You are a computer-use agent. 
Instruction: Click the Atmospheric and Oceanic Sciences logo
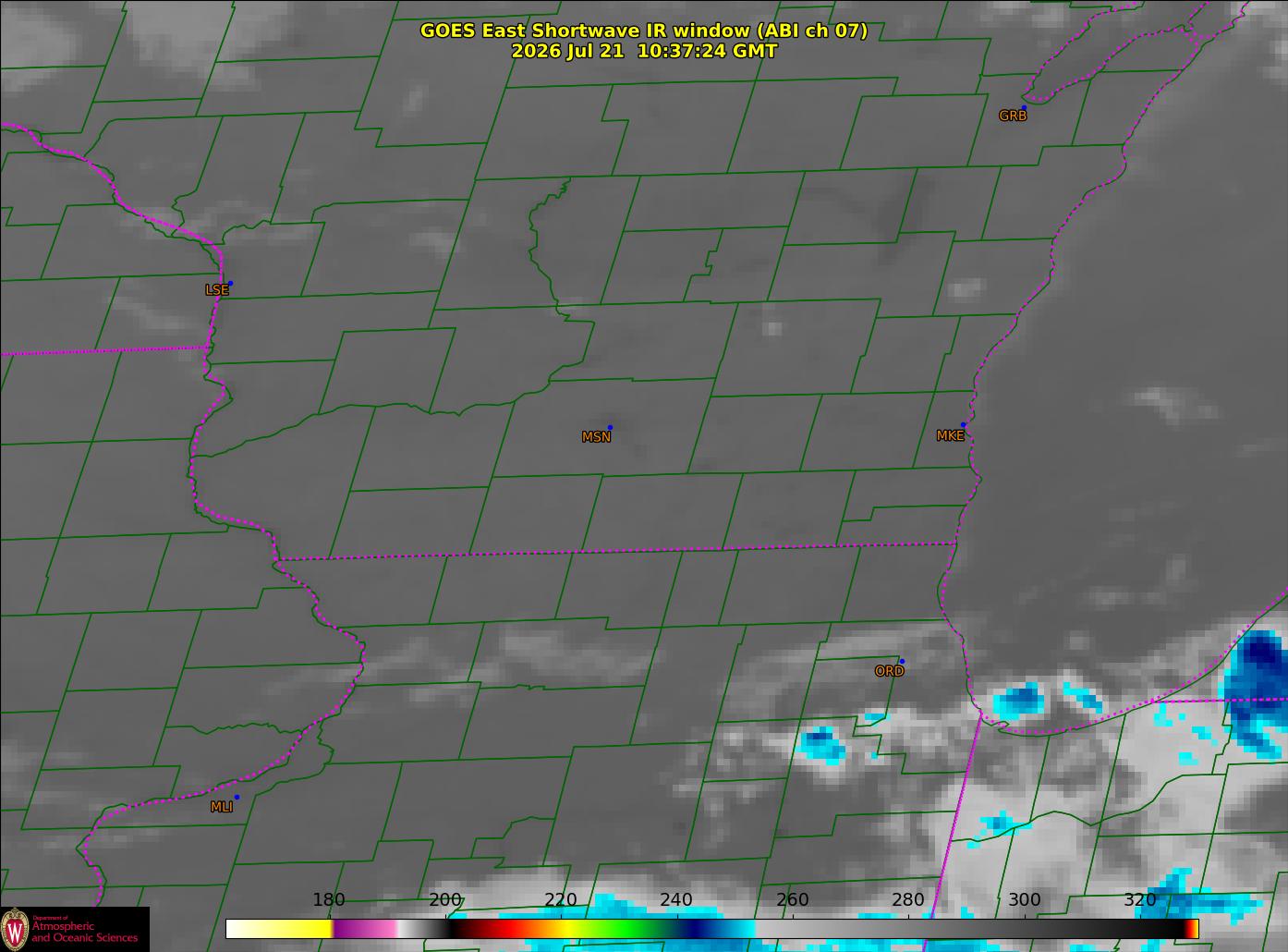coord(74,929)
